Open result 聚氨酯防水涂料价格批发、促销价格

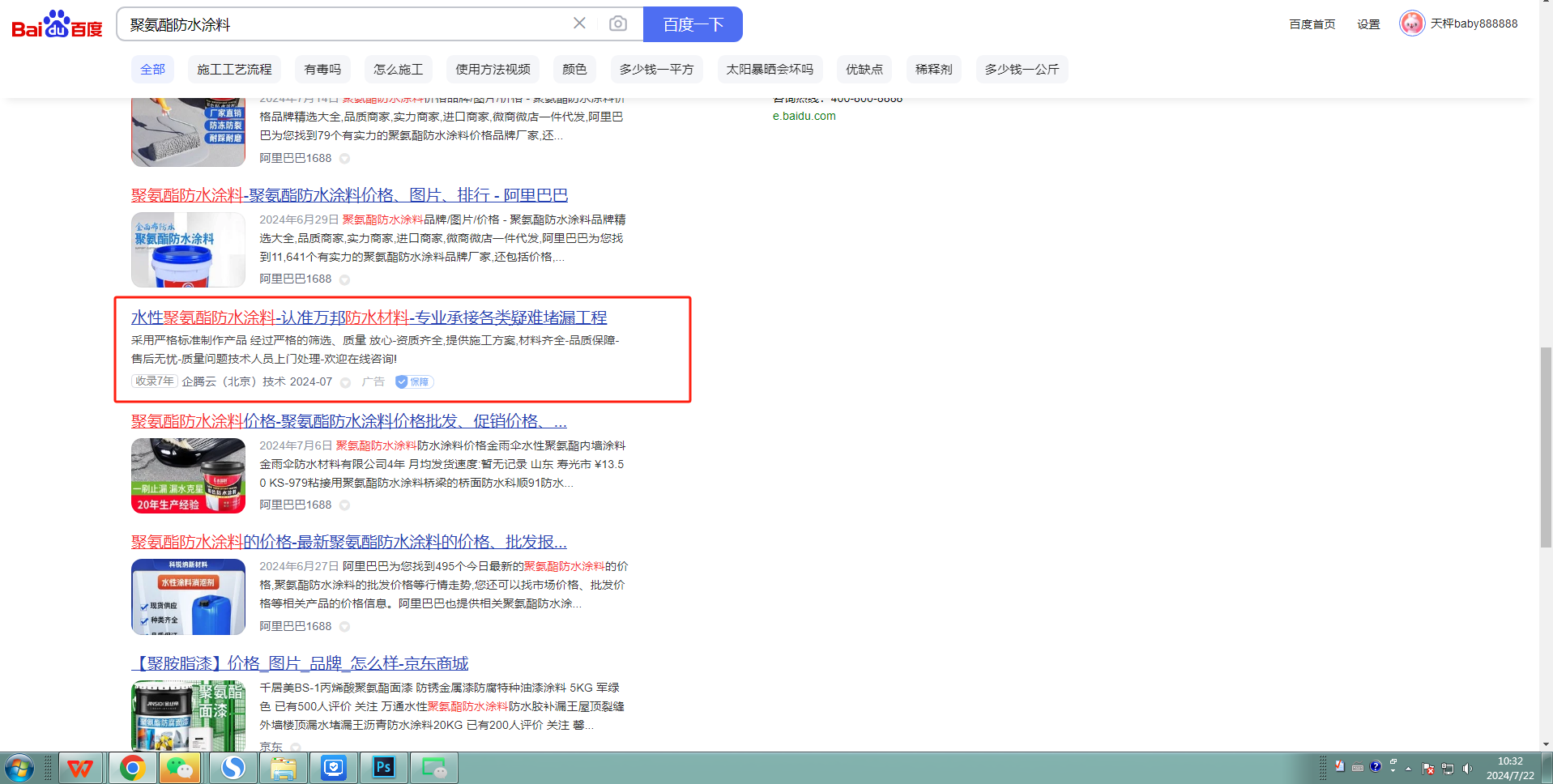tap(349, 421)
